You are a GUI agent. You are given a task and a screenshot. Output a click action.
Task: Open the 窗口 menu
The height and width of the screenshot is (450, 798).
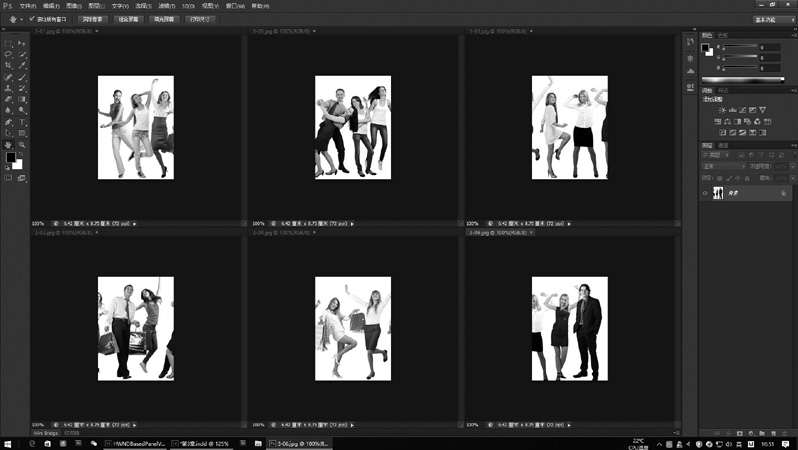click(x=233, y=5)
